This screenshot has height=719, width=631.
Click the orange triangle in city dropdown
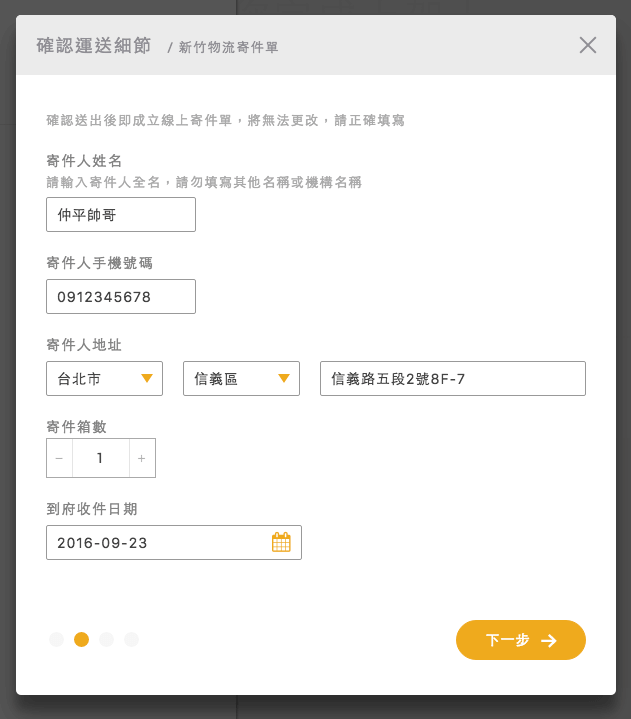point(146,378)
